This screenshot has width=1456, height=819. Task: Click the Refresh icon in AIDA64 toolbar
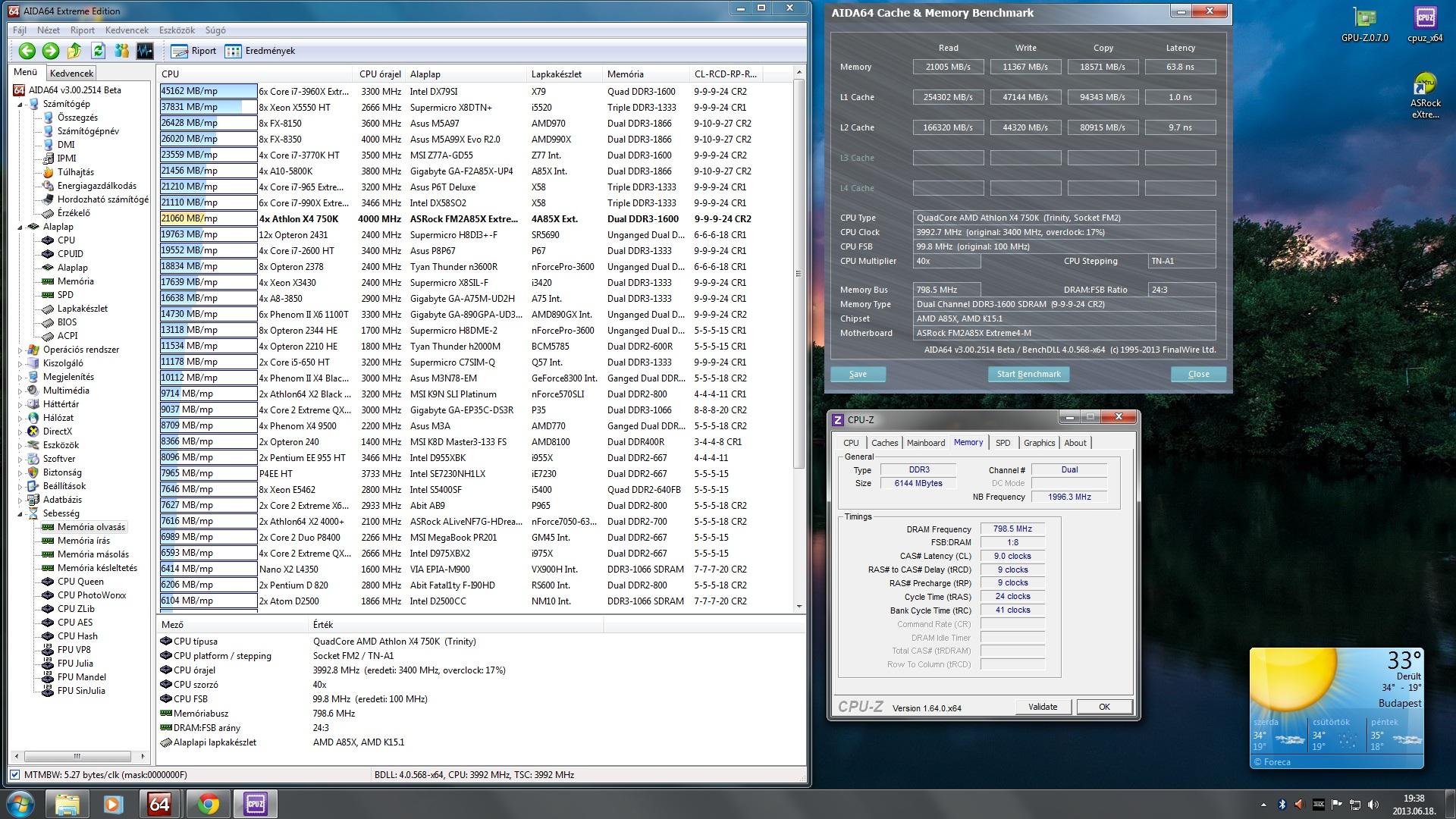(x=98, y=51)
